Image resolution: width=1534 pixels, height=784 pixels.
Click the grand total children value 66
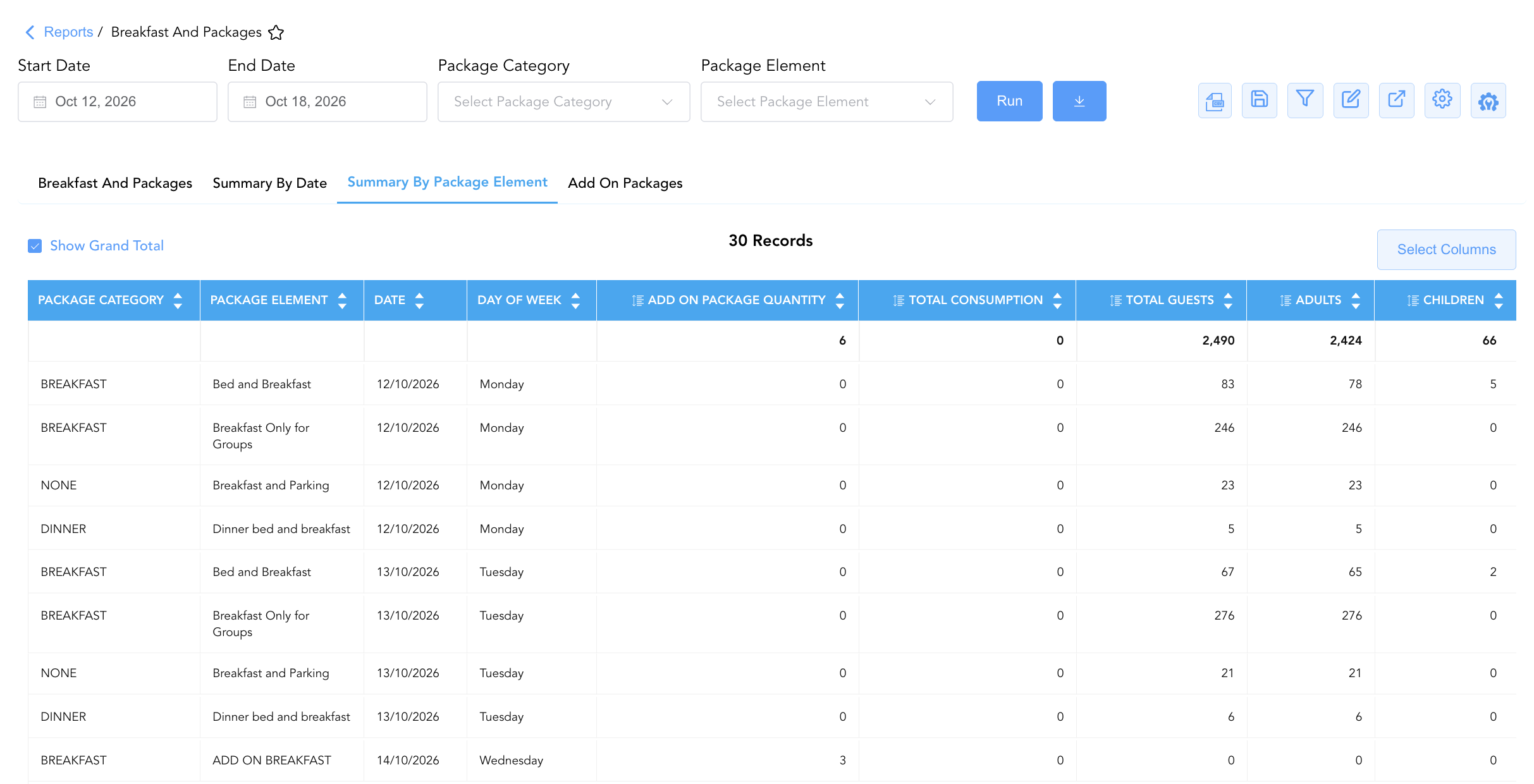tap(1489, 341)
